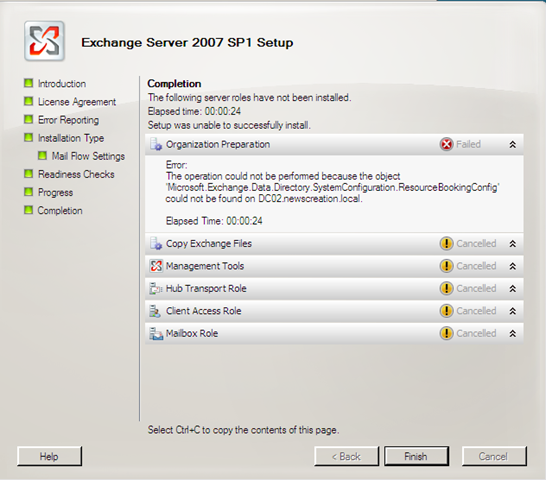Go to the Installation Type step
This screenshot has height=480, width=546.
[x=71, y=138]
